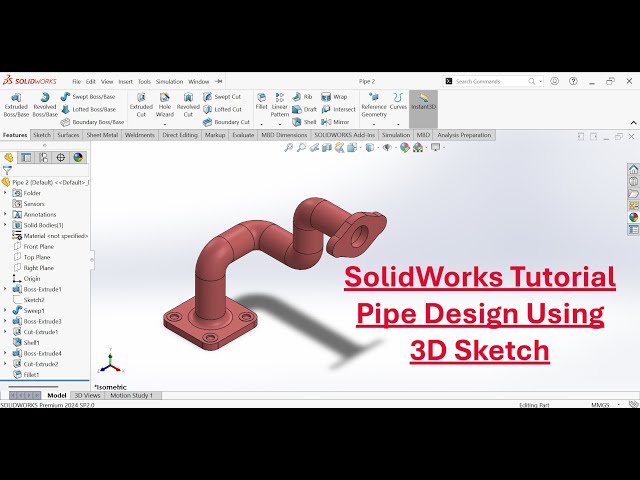Choose Swept Boss/Base
The image size is (640, 480).
click(x=88, y=97)
